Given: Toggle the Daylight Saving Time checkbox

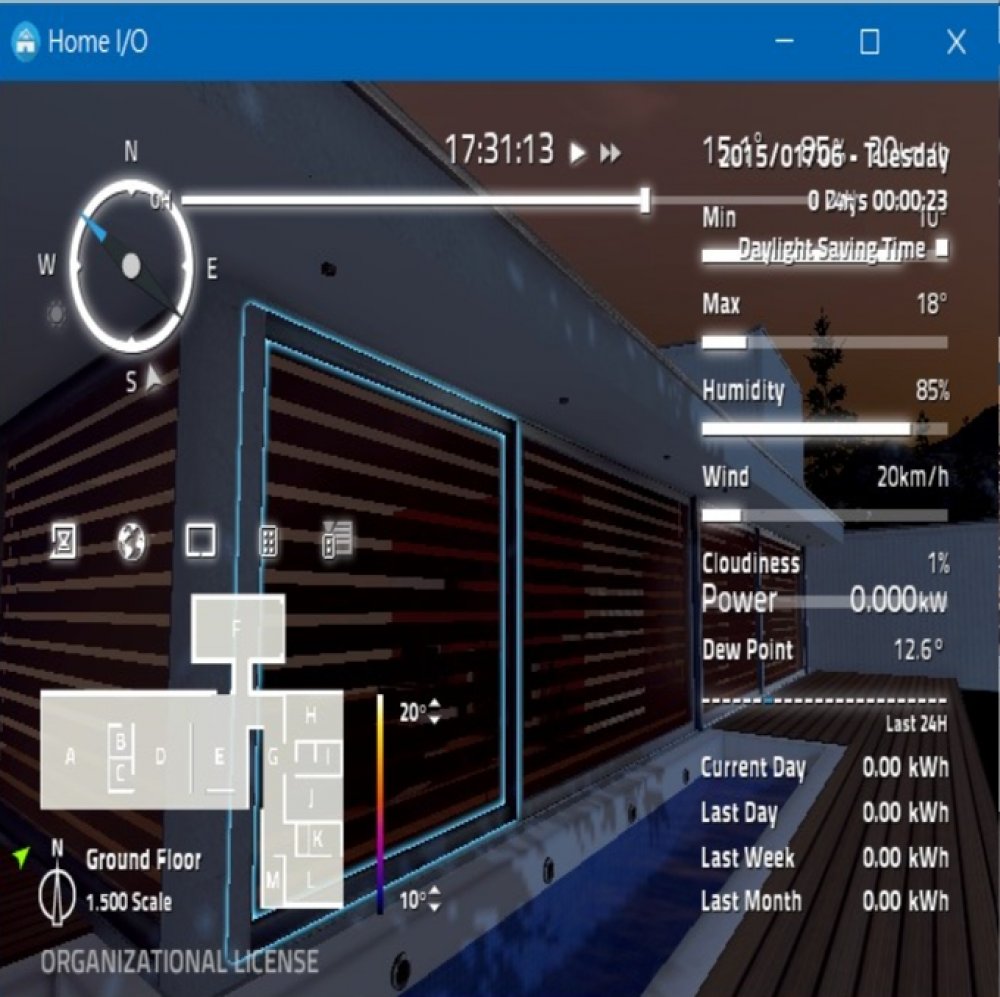Looking at the screenshot, I should click(x=941, y=248).
